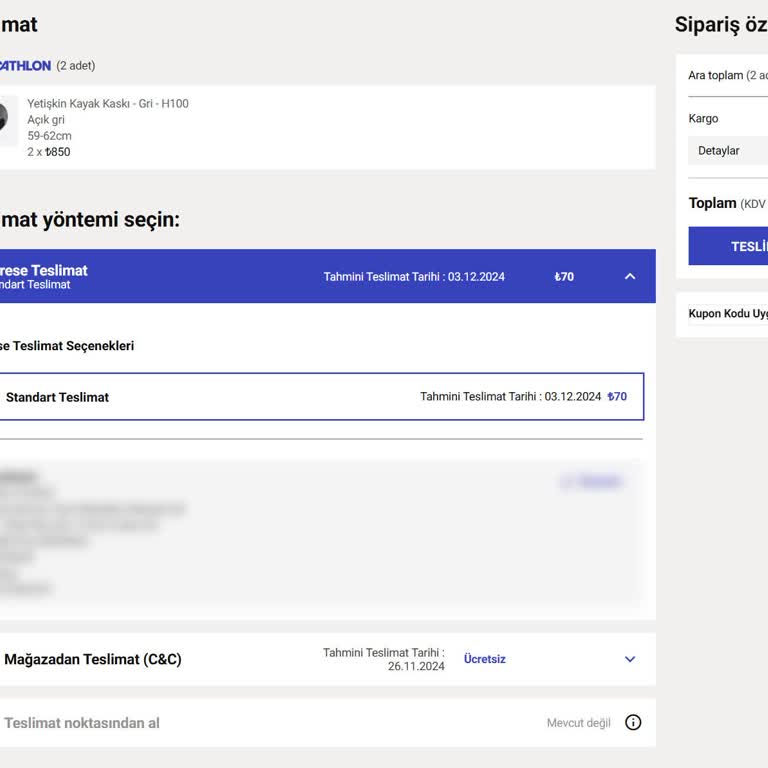Expand Mağazadan Teslimat with the down chevron

click(x=630, y=660)
